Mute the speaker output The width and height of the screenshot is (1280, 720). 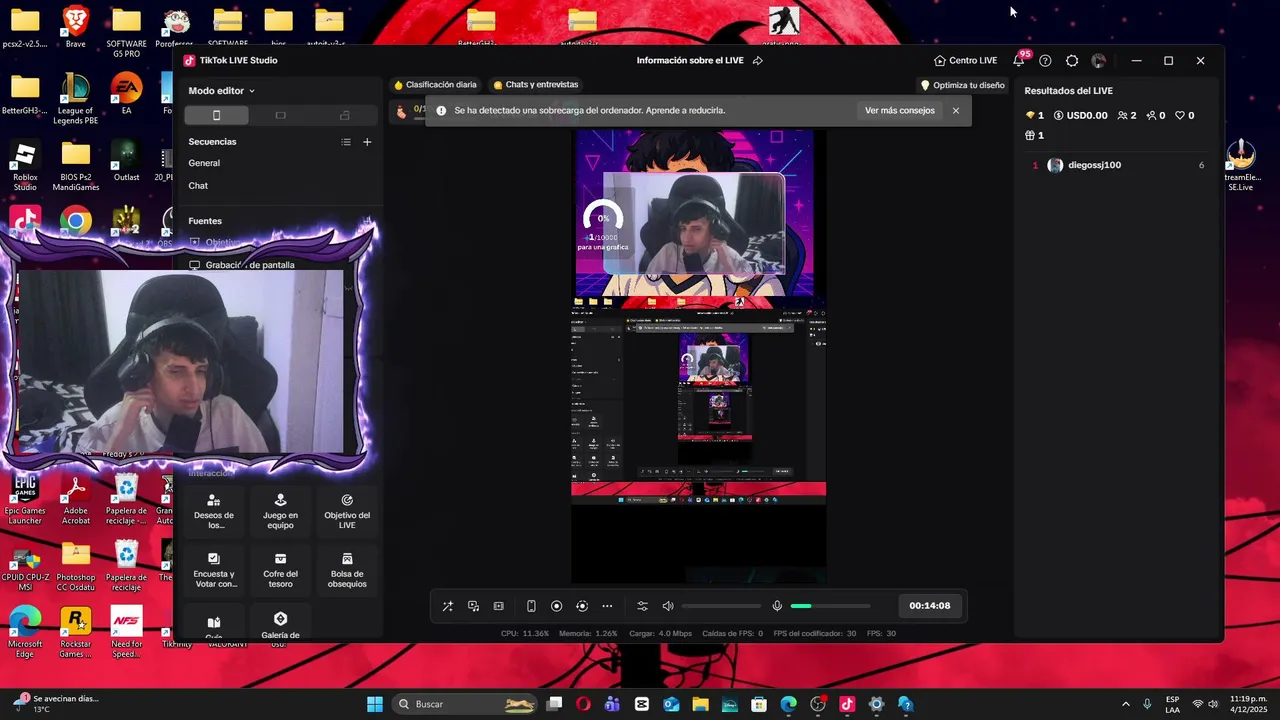(668, 606)
